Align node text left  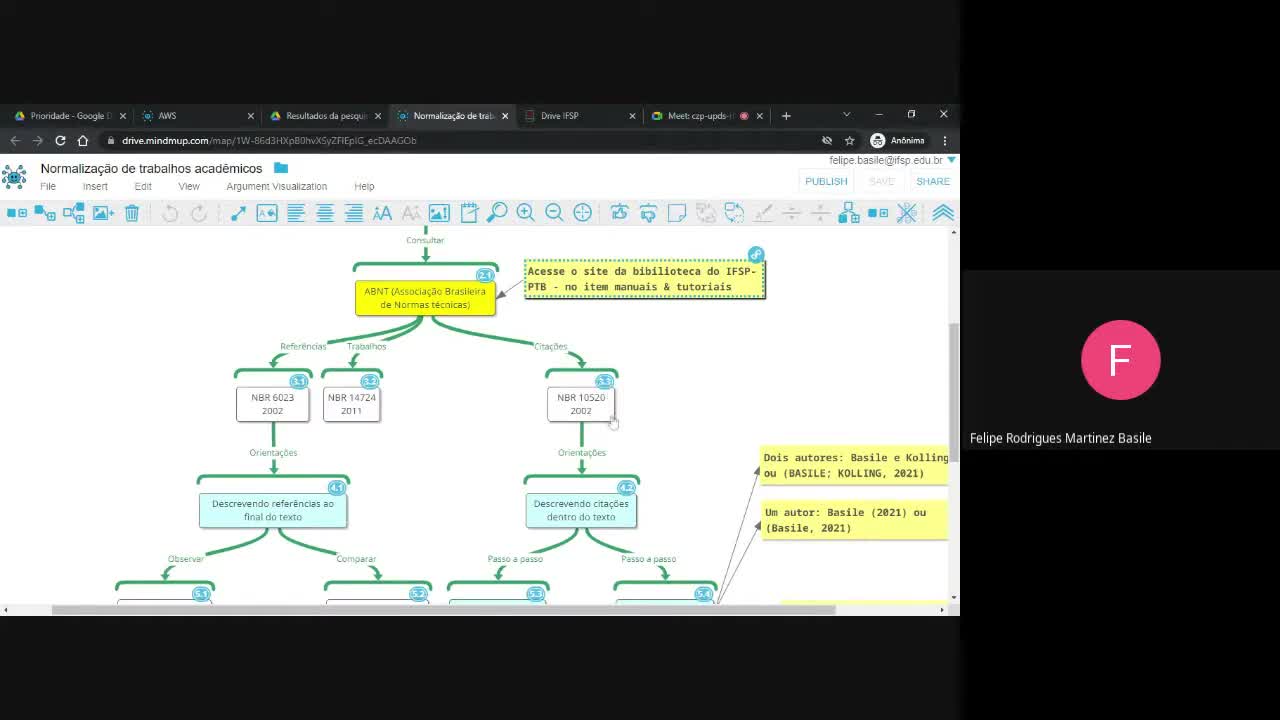point(296,213)
